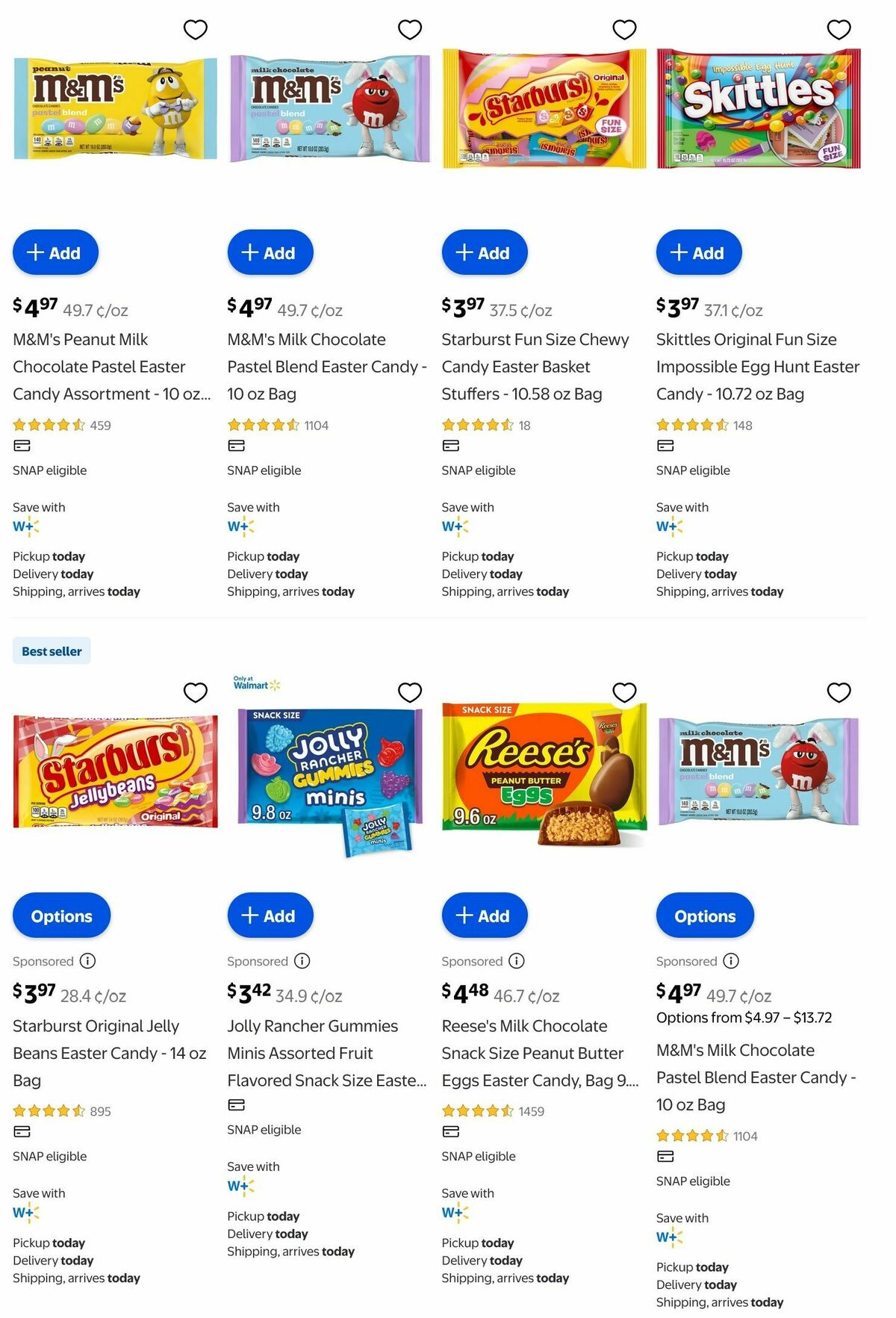896x1318 pixels.
Task: Click the heart on M&M's Peanut Pastel candy
Action: [x=195, y=28]
